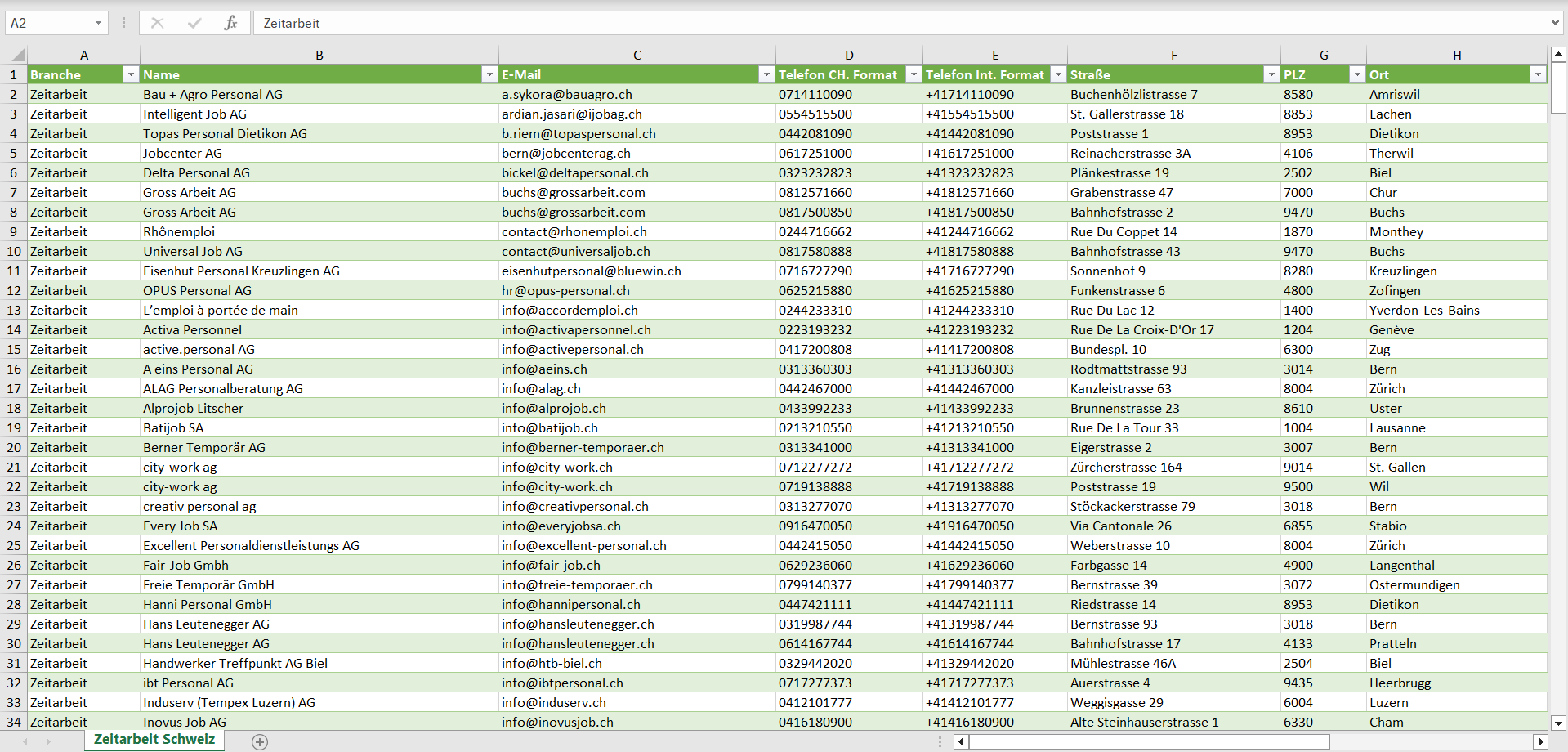Select row 34 header
The height and width of the screenshot is (752, 1568).
pos(14,722)
